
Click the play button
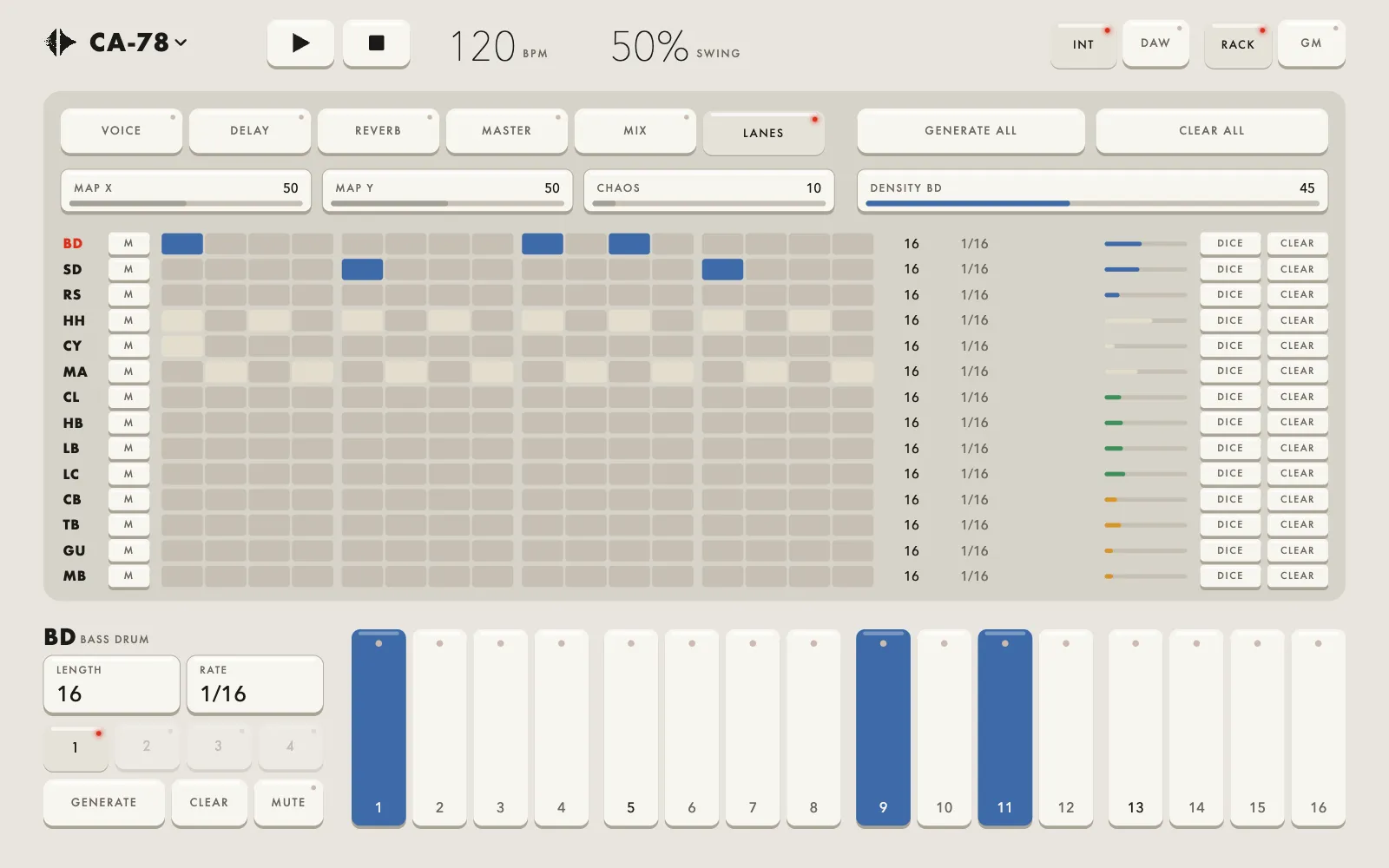coord(300,43)
